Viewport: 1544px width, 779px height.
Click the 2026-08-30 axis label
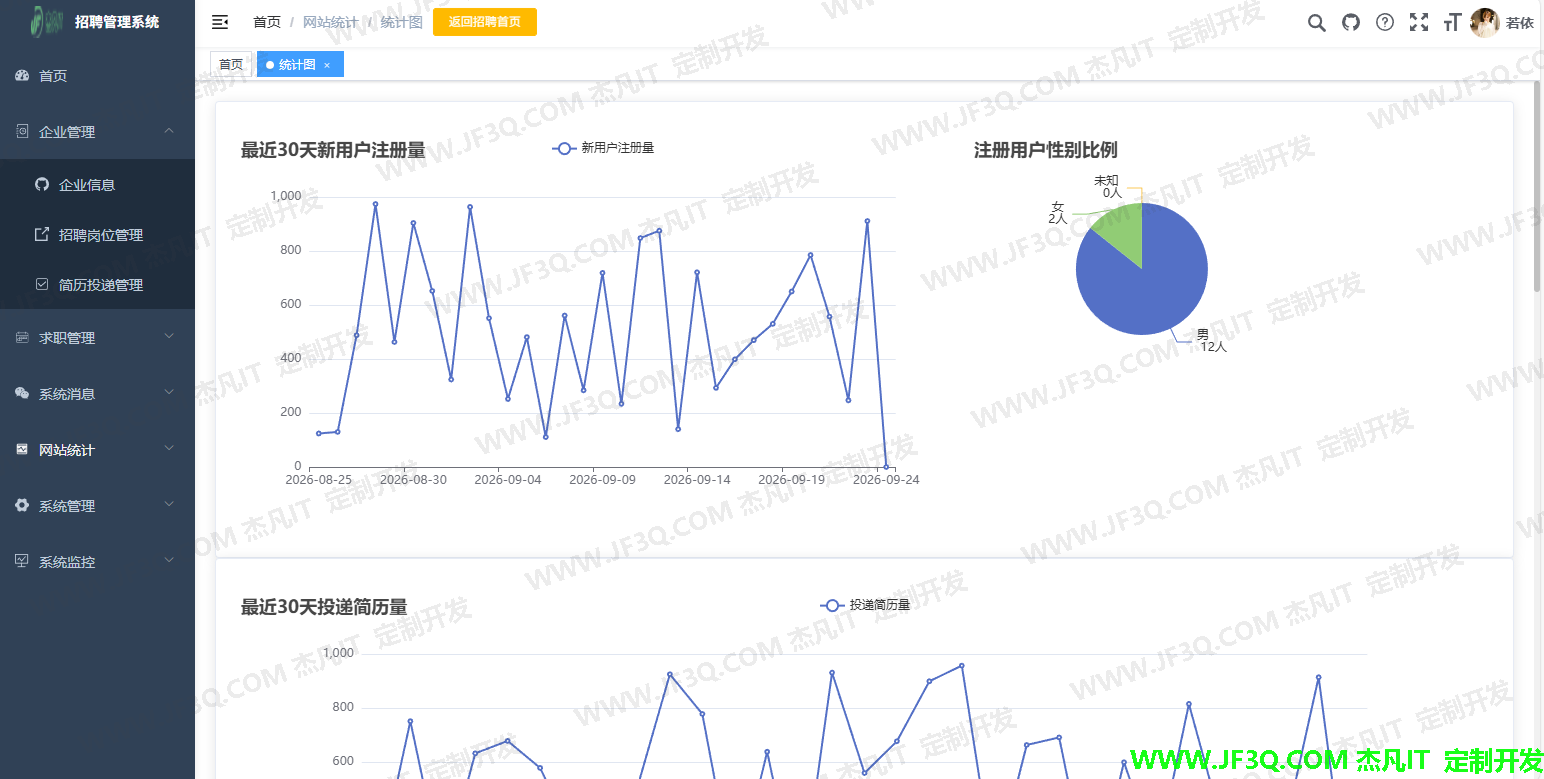coord(413,480)
